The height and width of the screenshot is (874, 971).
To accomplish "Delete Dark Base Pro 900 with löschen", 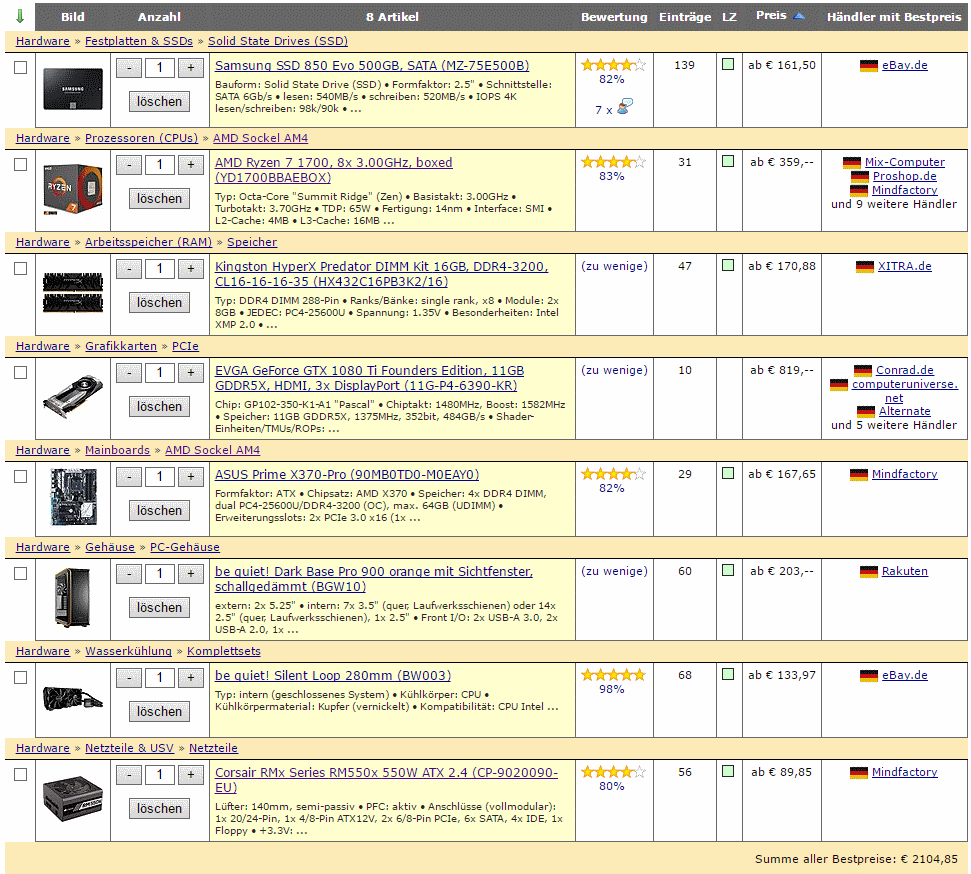I will pyautogui.click(x=159, y=608).
